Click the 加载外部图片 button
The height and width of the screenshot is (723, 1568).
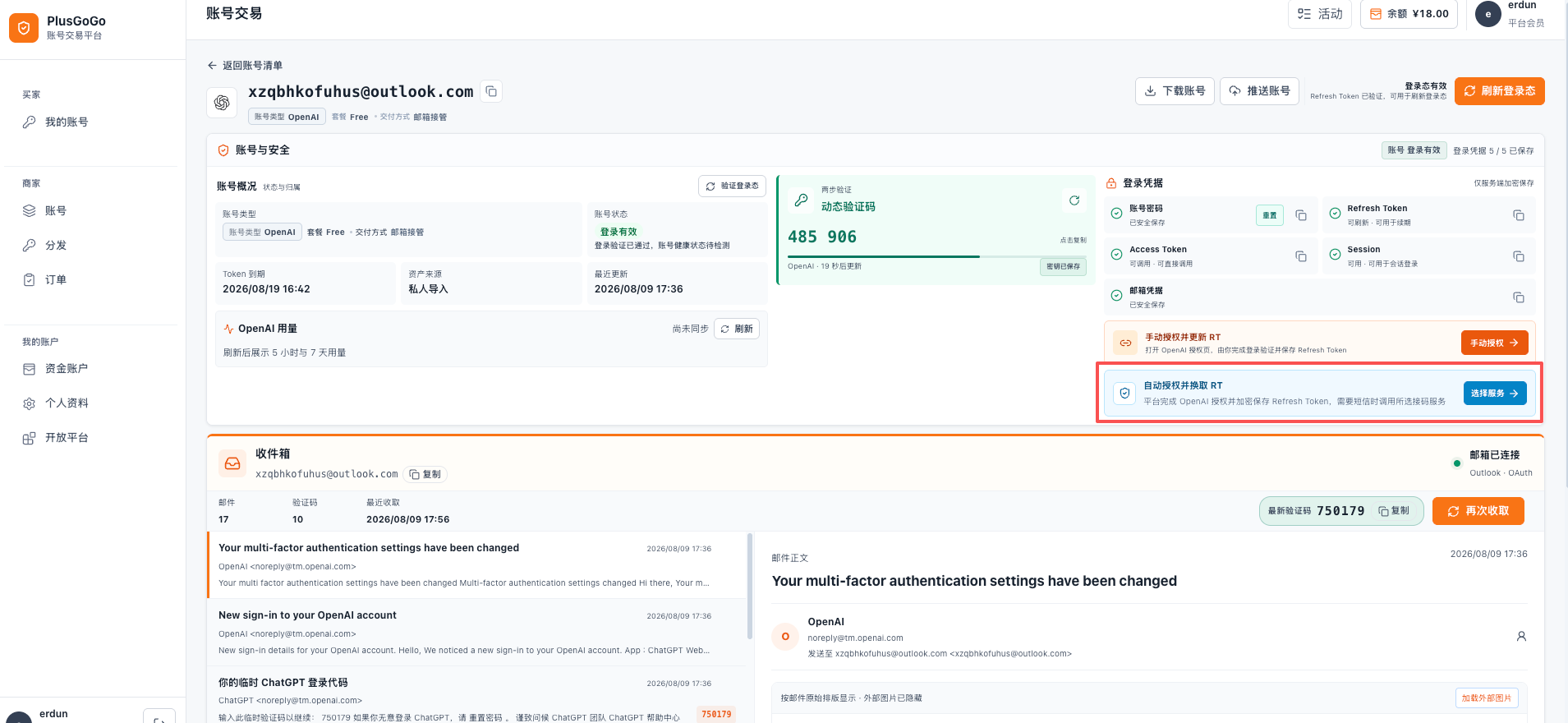coord(1487,698)
